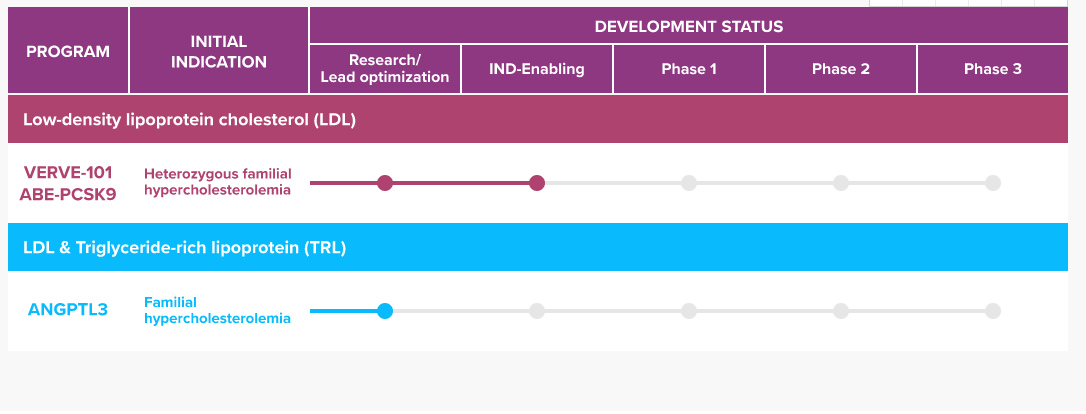The width and height of the screenshot is (1086, 414).
Task: Select the VERVE-101 ABE-PCSK9 program name
Action: point(68,183)
